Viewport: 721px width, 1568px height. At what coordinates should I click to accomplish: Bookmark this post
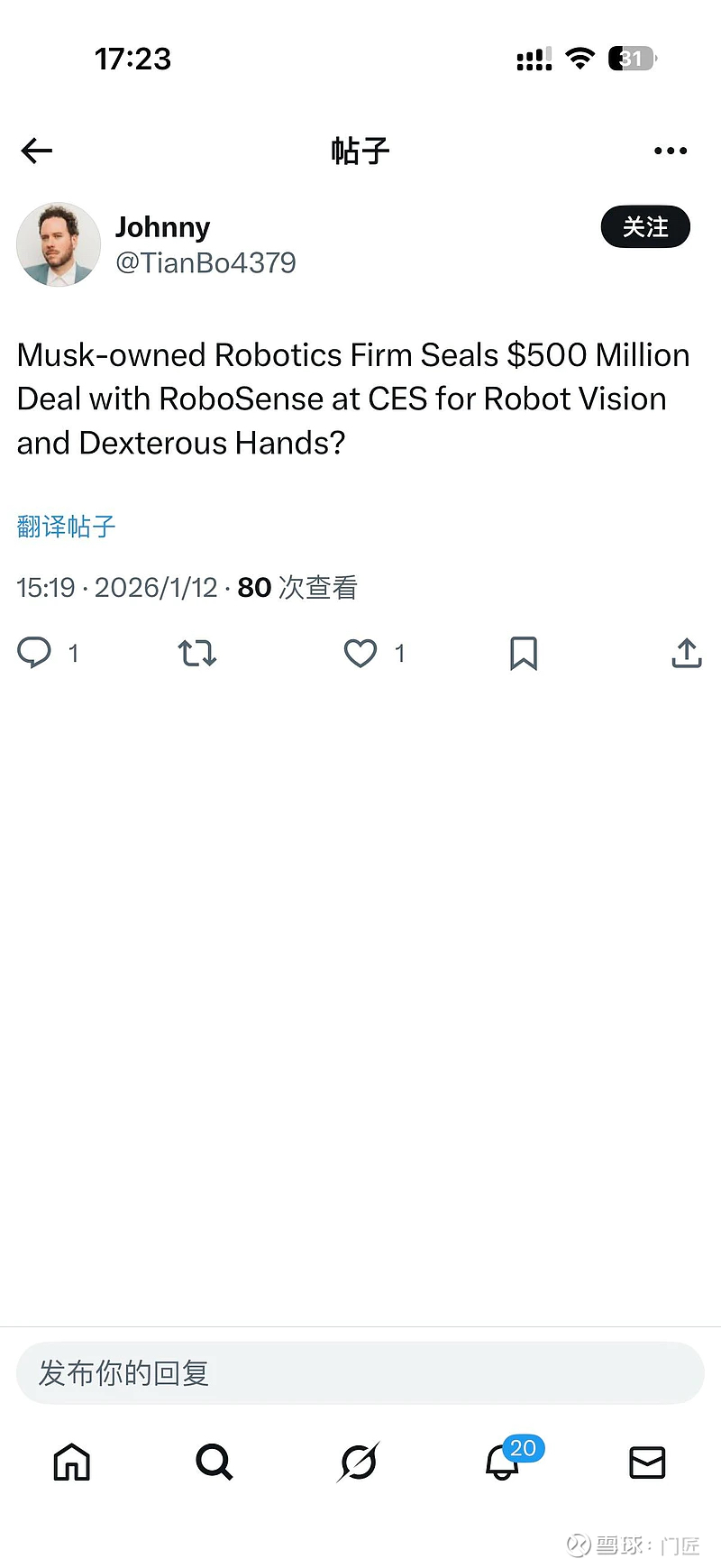[524, 653]
